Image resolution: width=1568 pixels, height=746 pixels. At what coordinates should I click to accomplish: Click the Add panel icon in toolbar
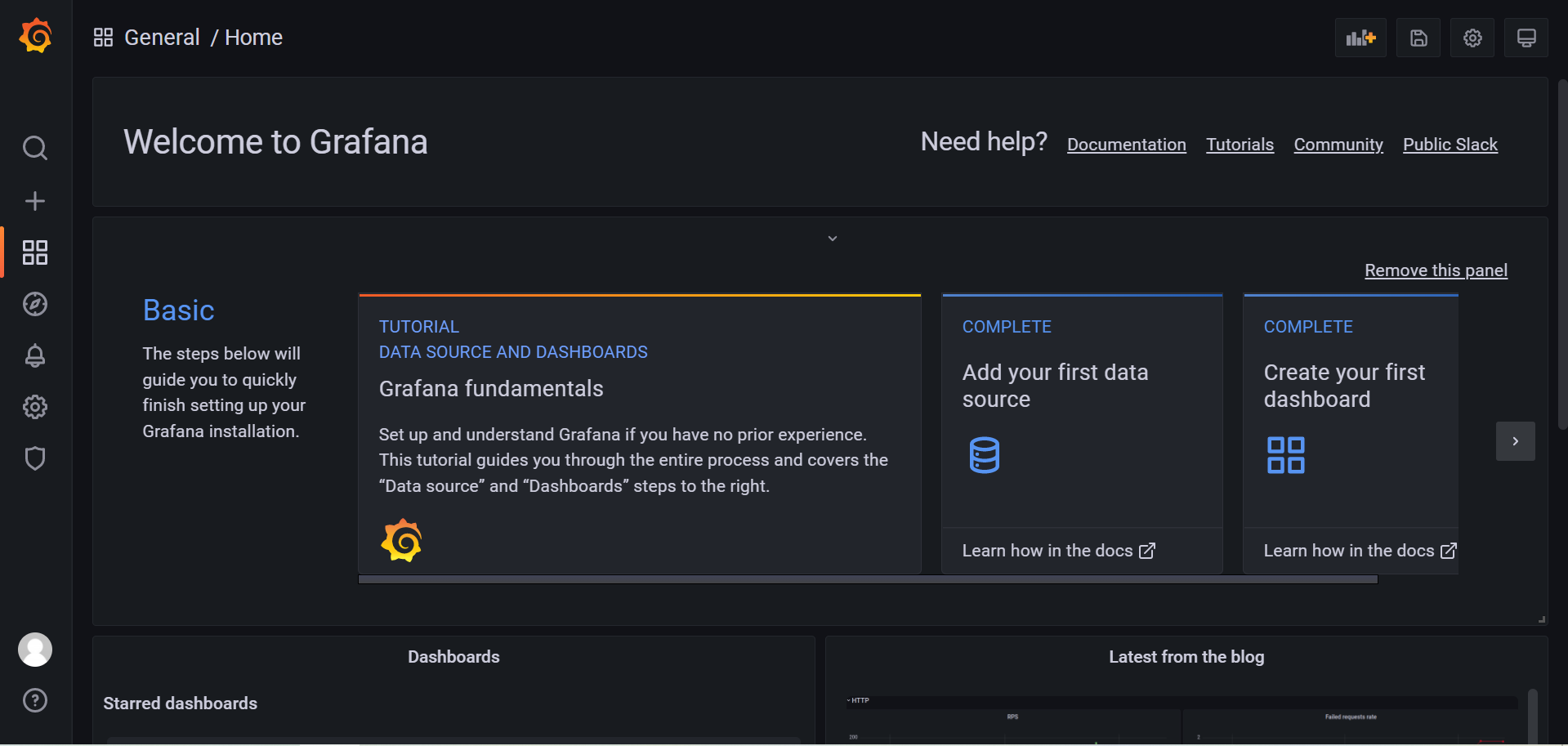point(1360,38)
